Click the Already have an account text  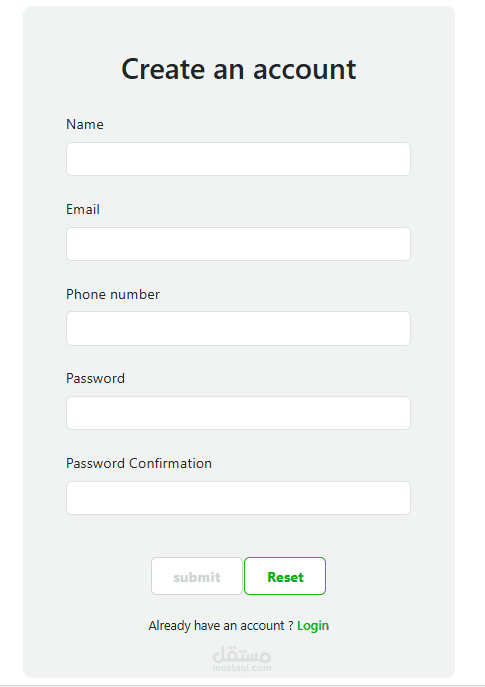(x=216, y=626)
